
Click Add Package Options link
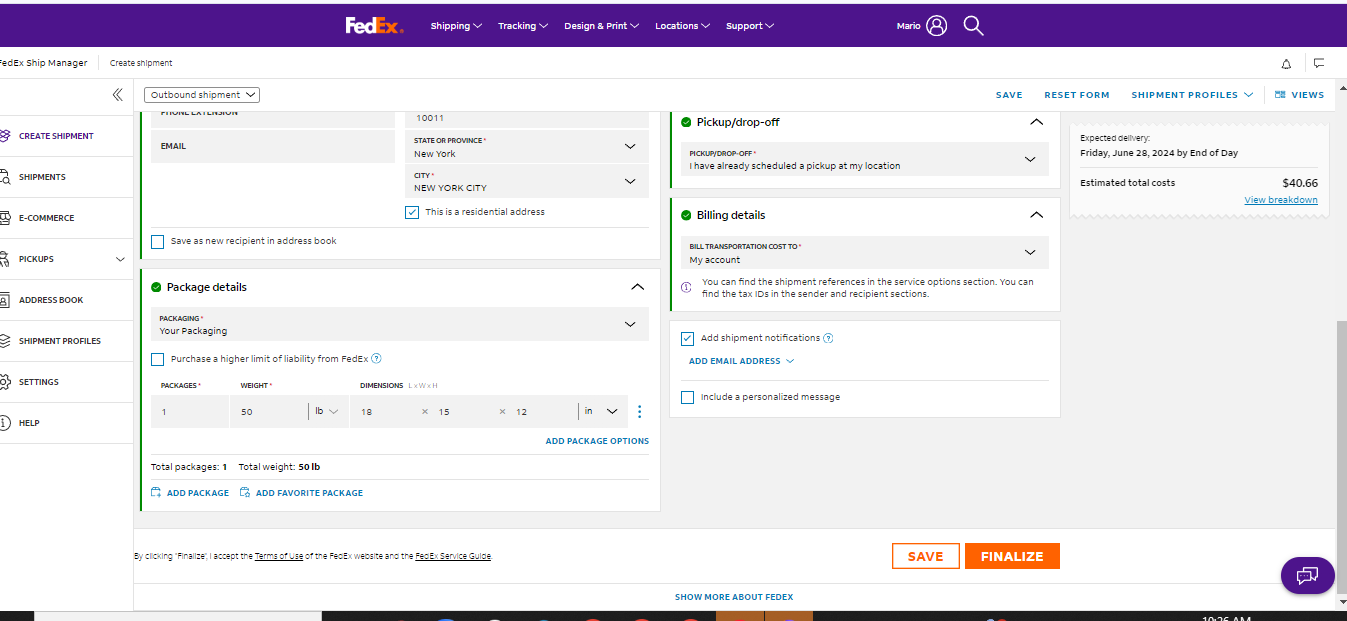click(x=597, y=441)
